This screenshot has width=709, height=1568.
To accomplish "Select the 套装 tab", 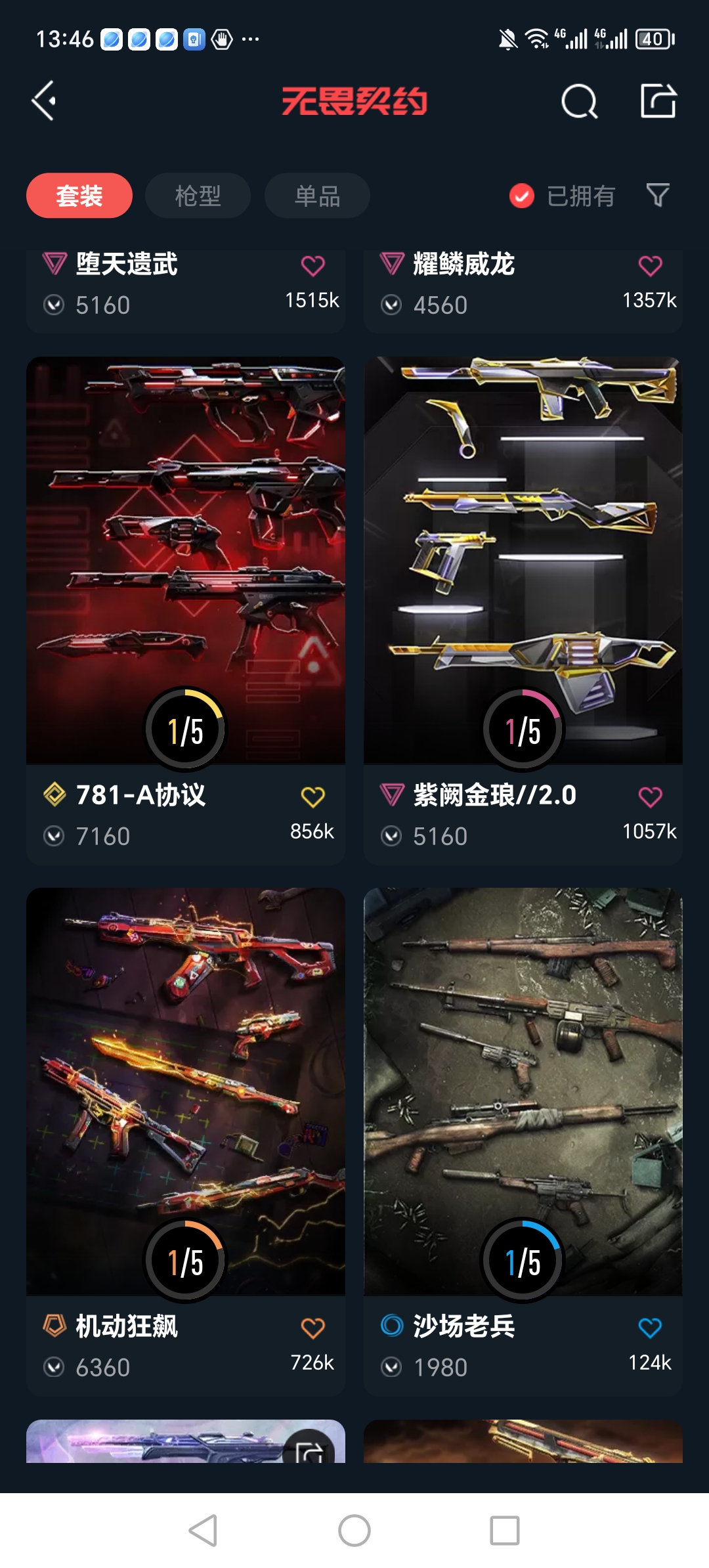I will pos(79,196).
